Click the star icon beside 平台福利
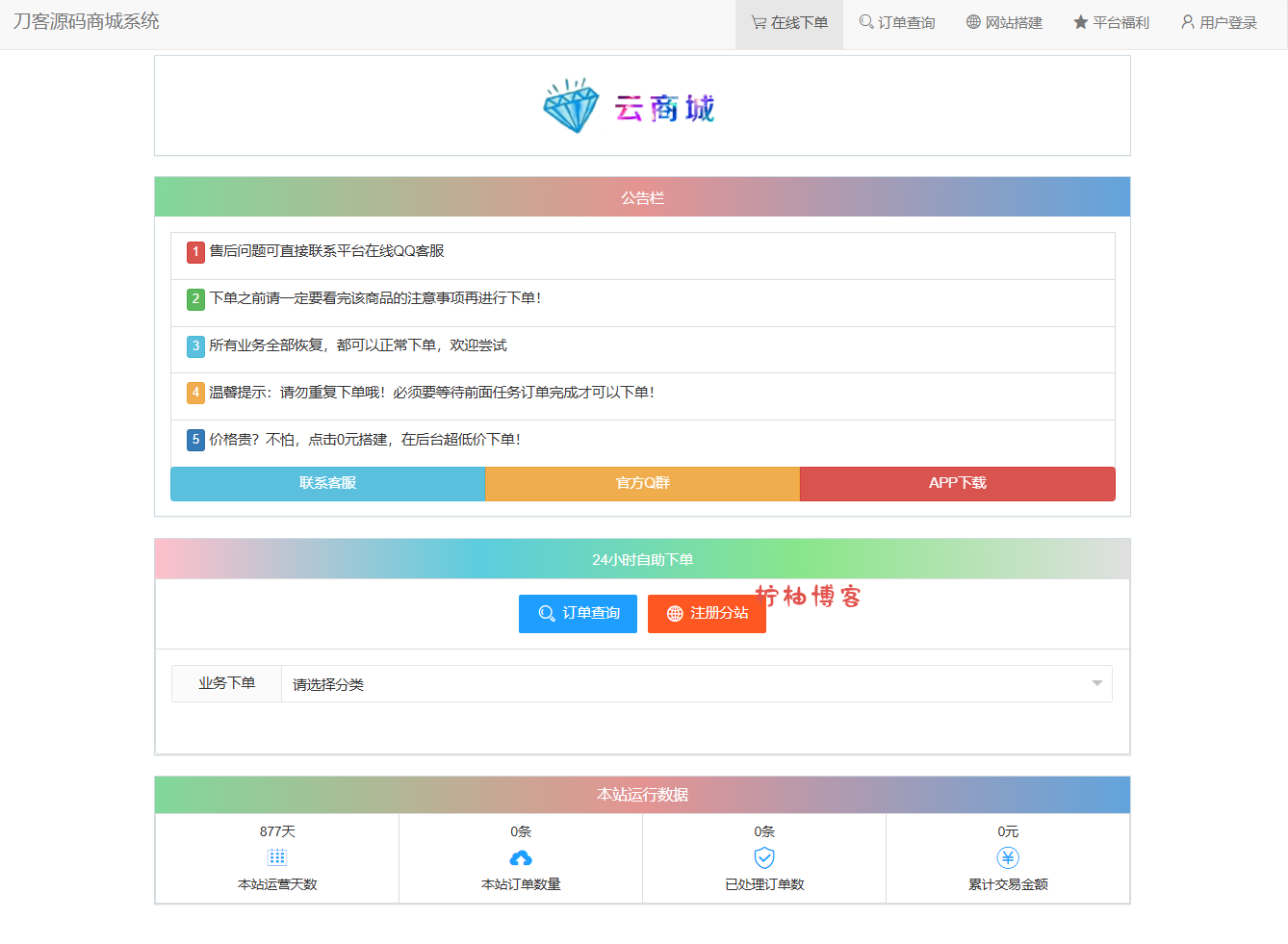Viewport: 1288px width, 944px height. pos(1078,22)
